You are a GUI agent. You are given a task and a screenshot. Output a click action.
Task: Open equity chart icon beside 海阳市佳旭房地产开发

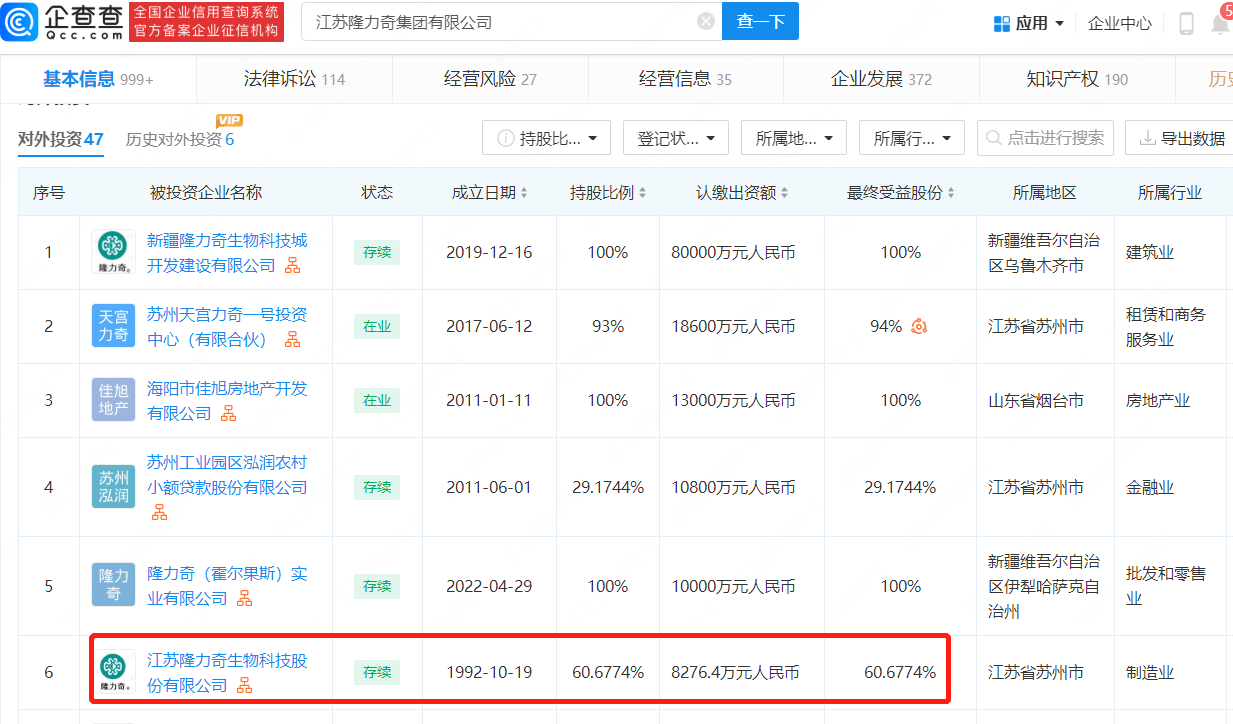coord(229,412)
